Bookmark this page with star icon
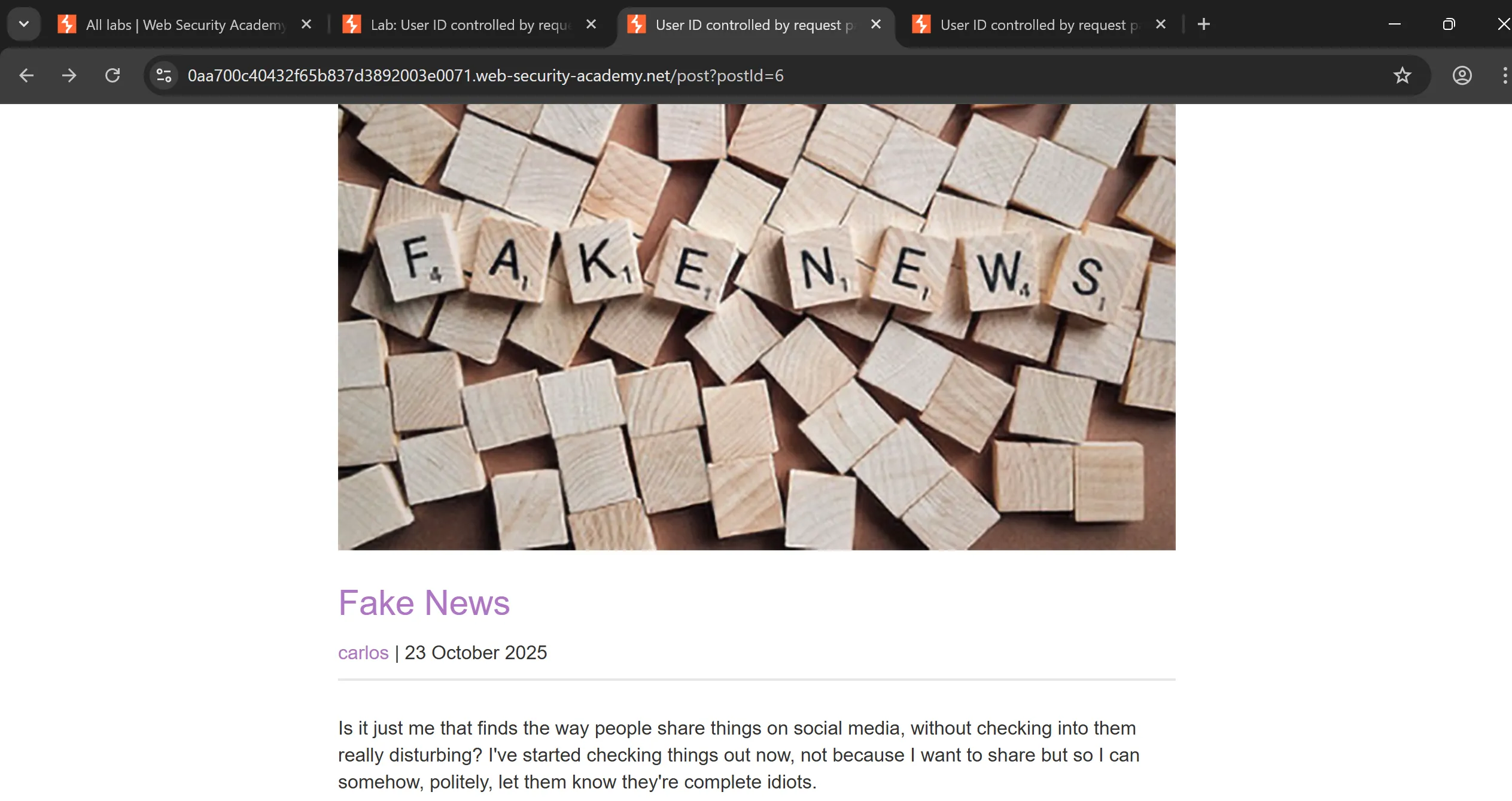The width and height of the screenshot is (1512, 801). (x=1402, y=75)
